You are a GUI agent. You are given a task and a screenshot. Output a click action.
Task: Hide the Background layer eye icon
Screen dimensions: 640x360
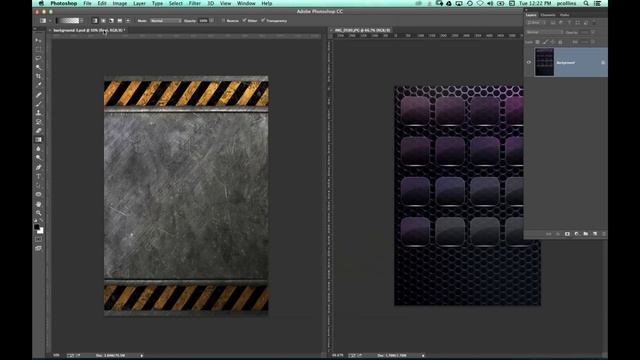(x=529, y=62)
